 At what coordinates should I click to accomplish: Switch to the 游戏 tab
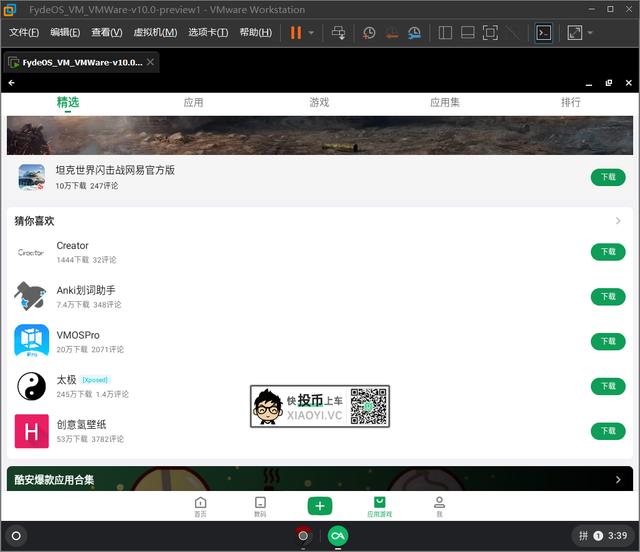[319, 102]
